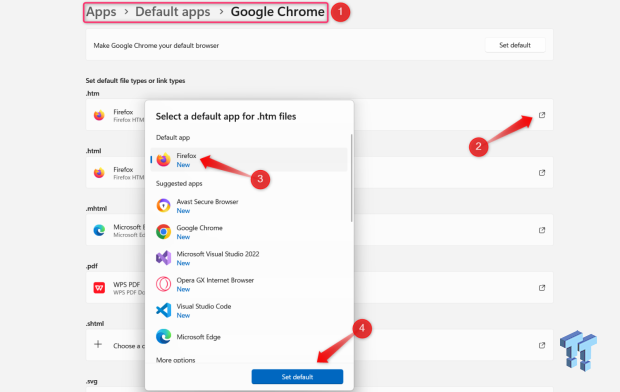
Task: Click the 'WPS PDF' app name text
Action: pyautogui.click(x=127, y=284)
